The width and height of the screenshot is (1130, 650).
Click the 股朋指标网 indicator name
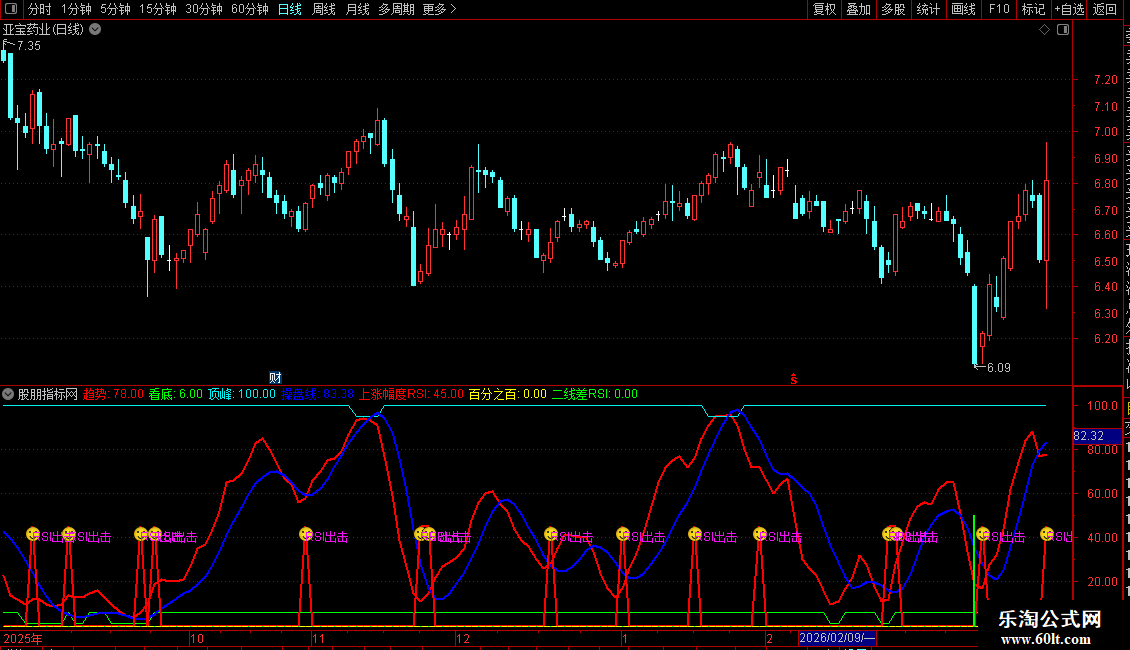click(48, 394)
